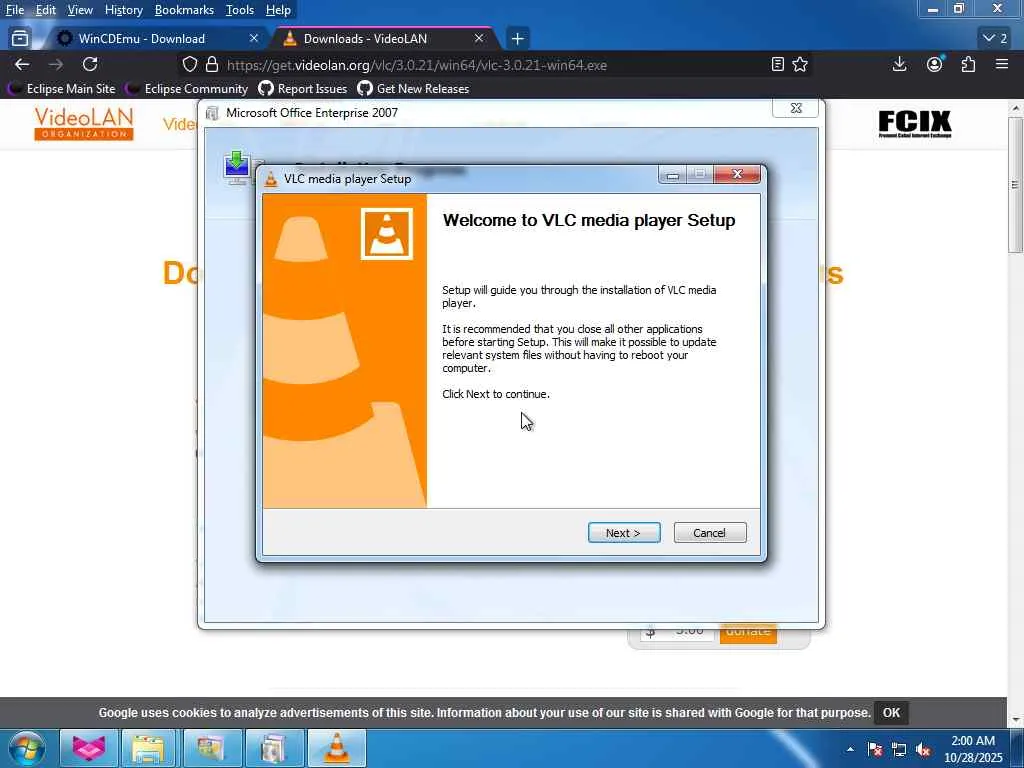Open the Edit menu
Screen dimensions: 1024x768
coord(46,10)
